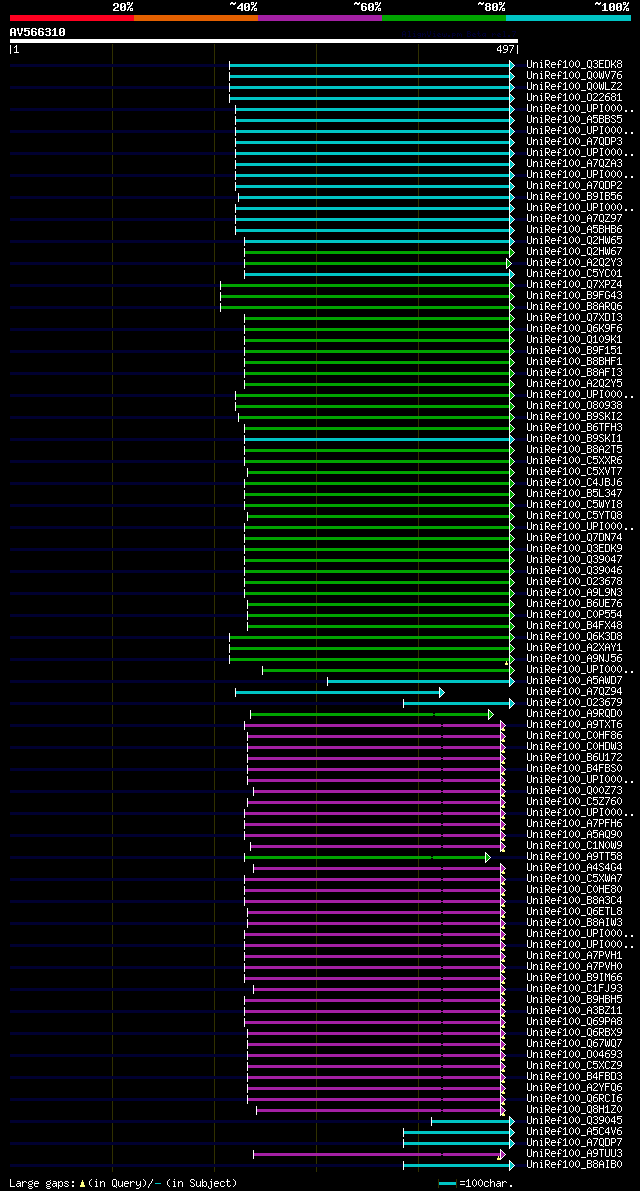This screenshot has width=640, height=1191.
Task: Select the UniRef100_C5YC01 label
Action: pyautogui.click(x=574, y=274)
